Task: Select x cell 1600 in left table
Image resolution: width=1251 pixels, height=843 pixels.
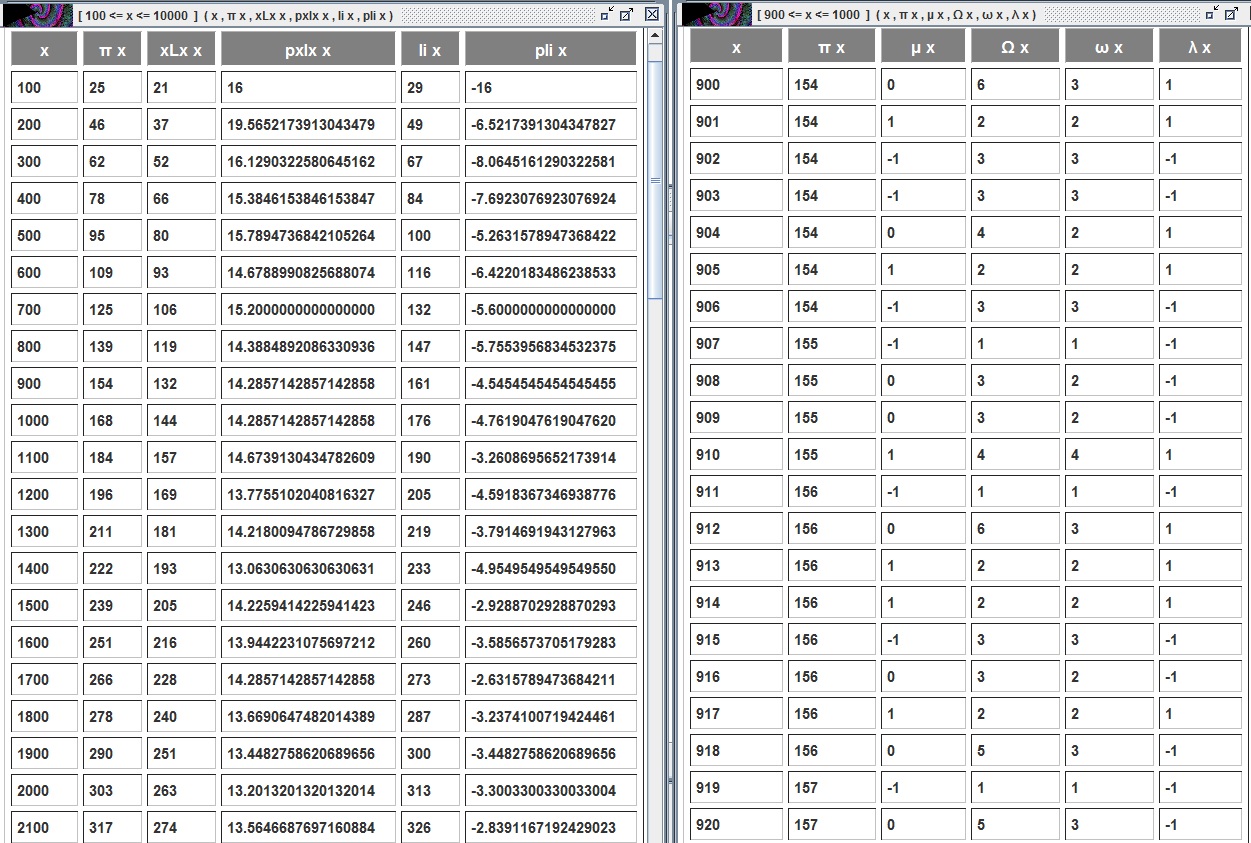Action: click(44, 643)
